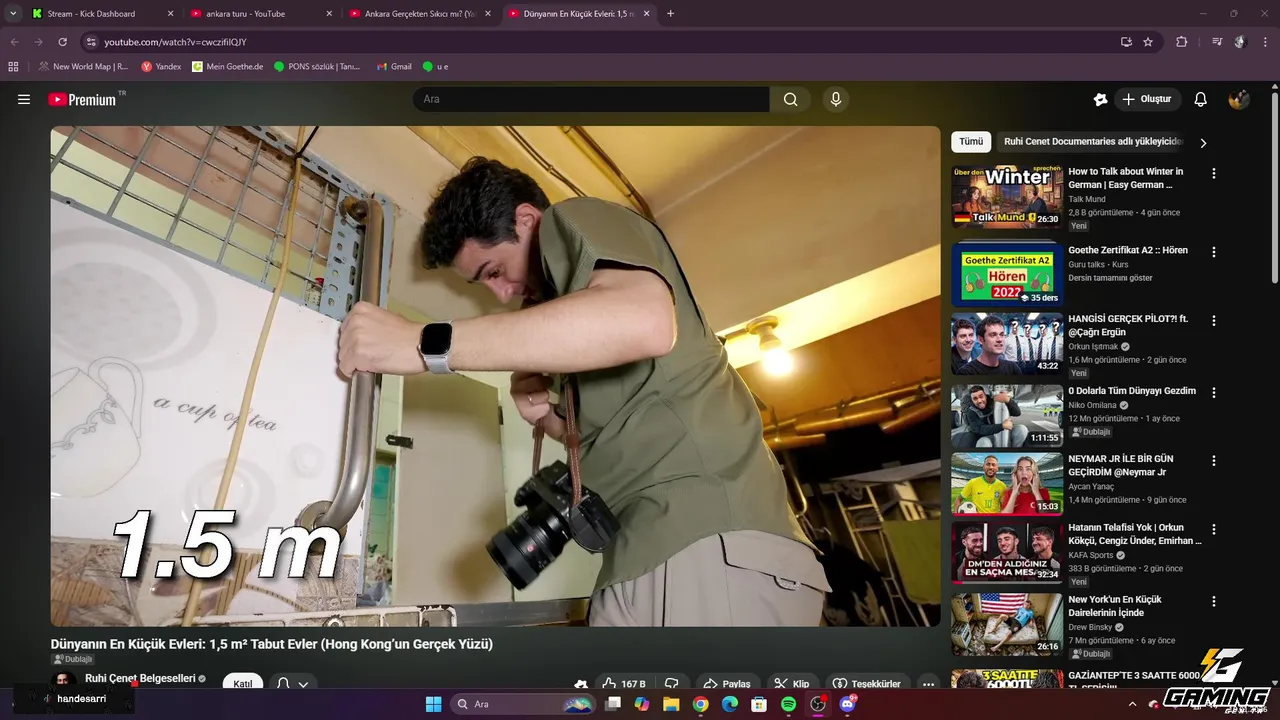Open the notification bell dropdown beside Katıl
This screenshot has height=720, width=1280.
pyautogui.click(x=292, y=683)
